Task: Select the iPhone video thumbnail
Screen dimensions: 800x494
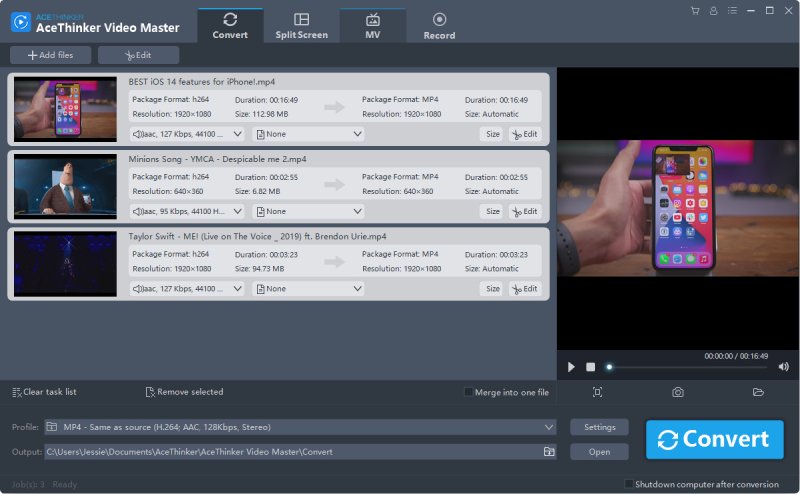Action: (x=65, y=109)
